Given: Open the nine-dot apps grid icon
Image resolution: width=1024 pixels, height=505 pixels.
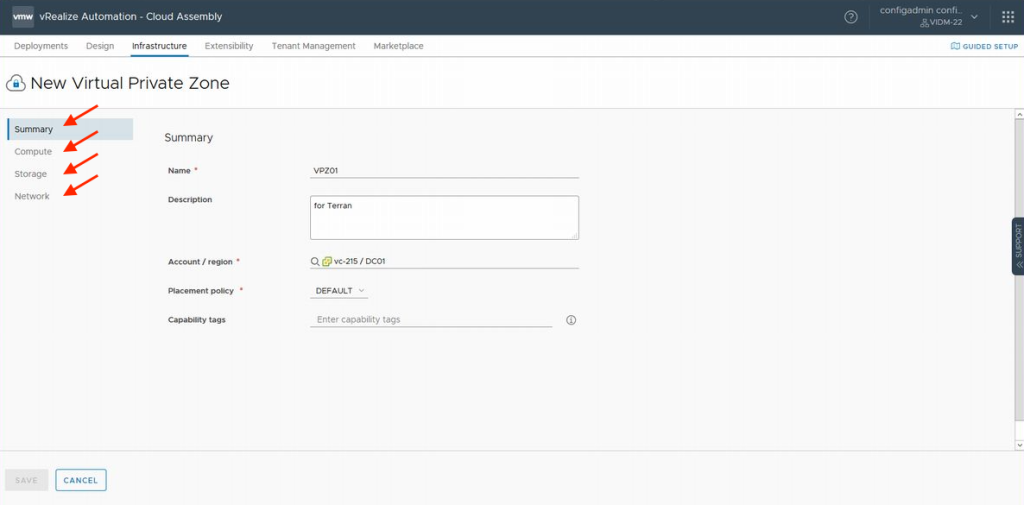Looking at the screenshot, I should click(x=1008, y=17).
